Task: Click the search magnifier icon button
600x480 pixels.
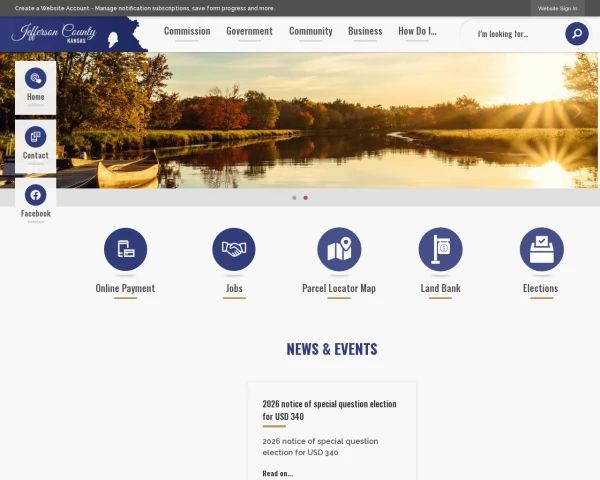Action: (x=577, y=34)
